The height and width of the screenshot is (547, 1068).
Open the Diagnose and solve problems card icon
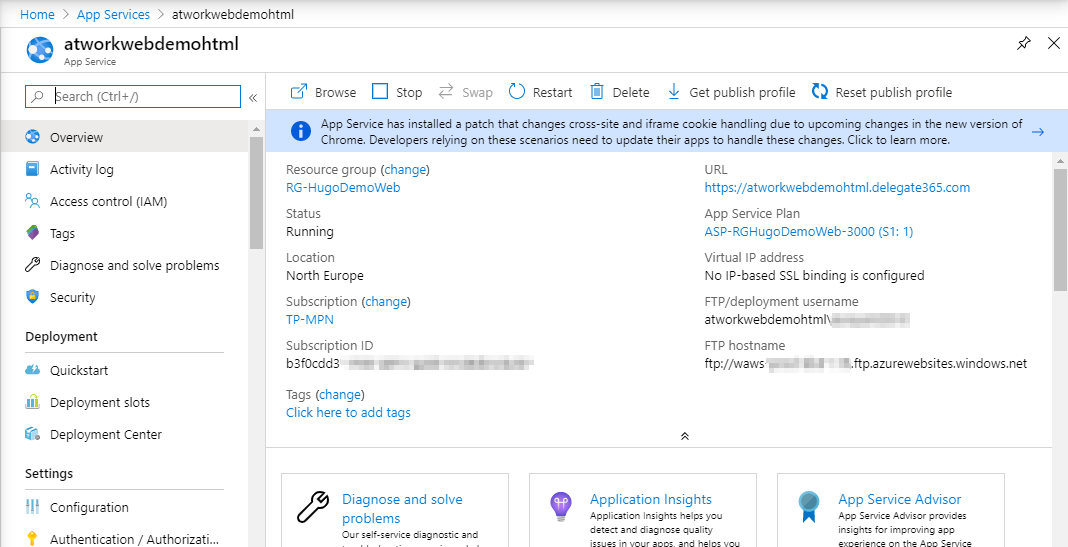tap(313, 507)
